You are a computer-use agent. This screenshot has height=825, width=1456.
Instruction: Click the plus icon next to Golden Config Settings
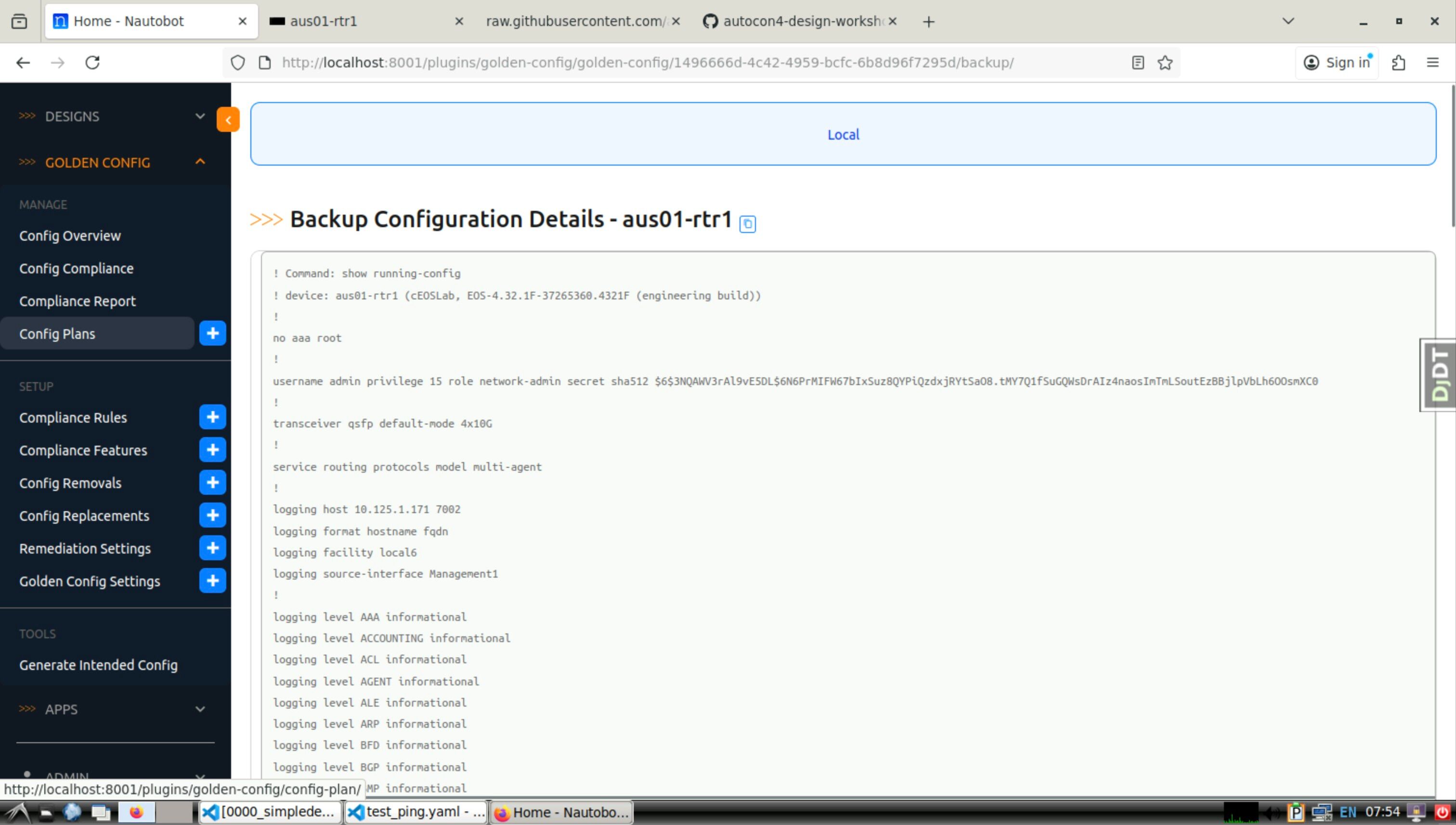pyautogui.click(x=212, y=581)
